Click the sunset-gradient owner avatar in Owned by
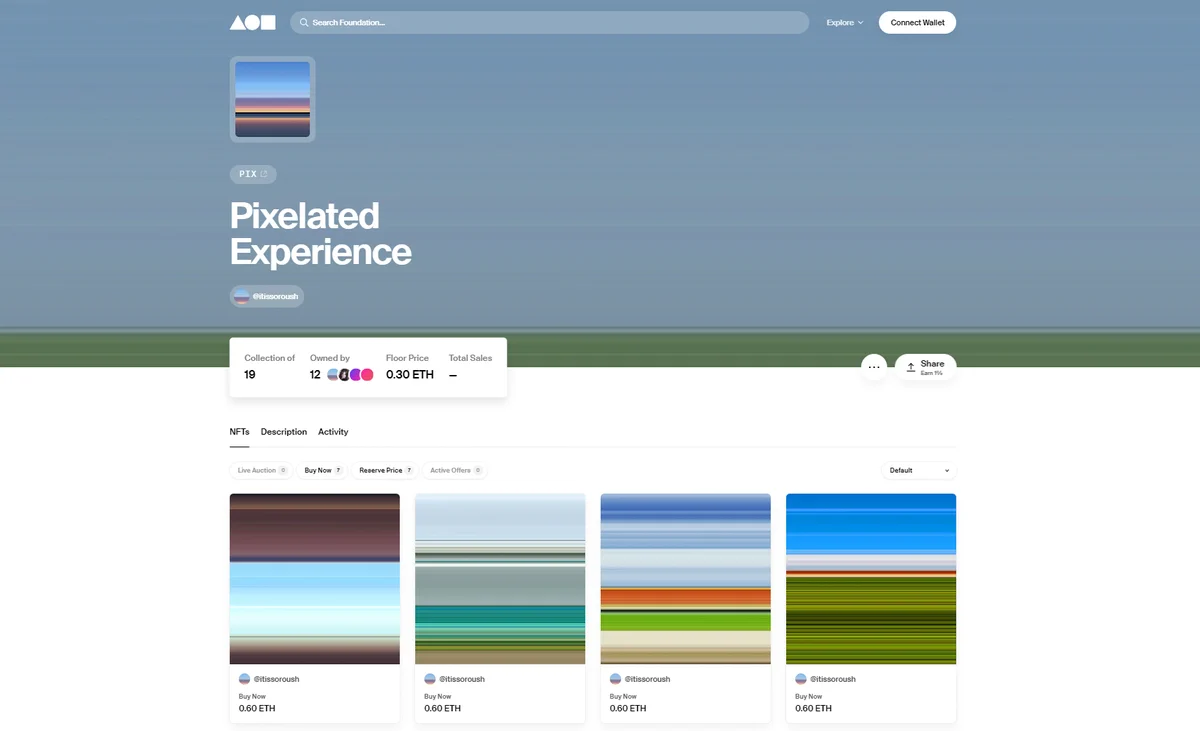 tap(333, 374)
